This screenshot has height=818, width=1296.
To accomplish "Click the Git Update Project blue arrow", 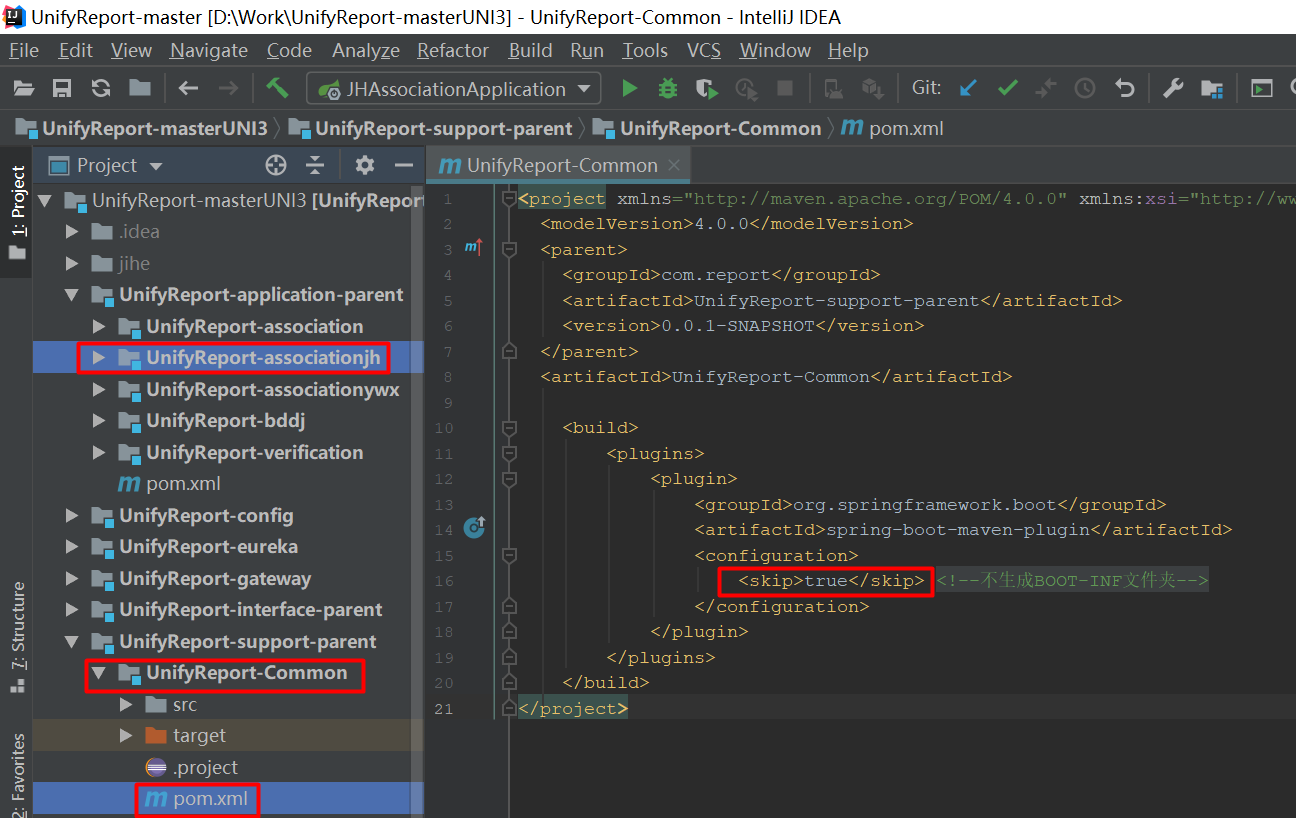I will (x=968, y=89).
